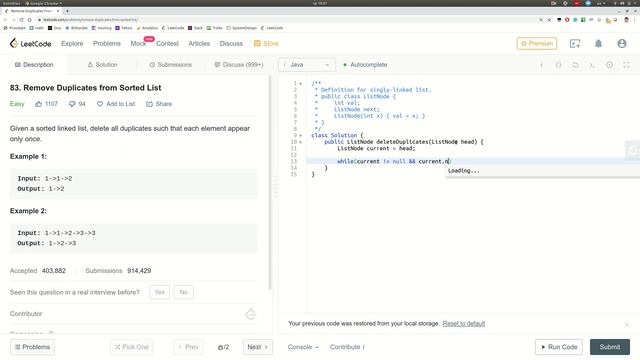Open Explore in the navigation bar
640x360 pixels.
click(x=72, y=43)
